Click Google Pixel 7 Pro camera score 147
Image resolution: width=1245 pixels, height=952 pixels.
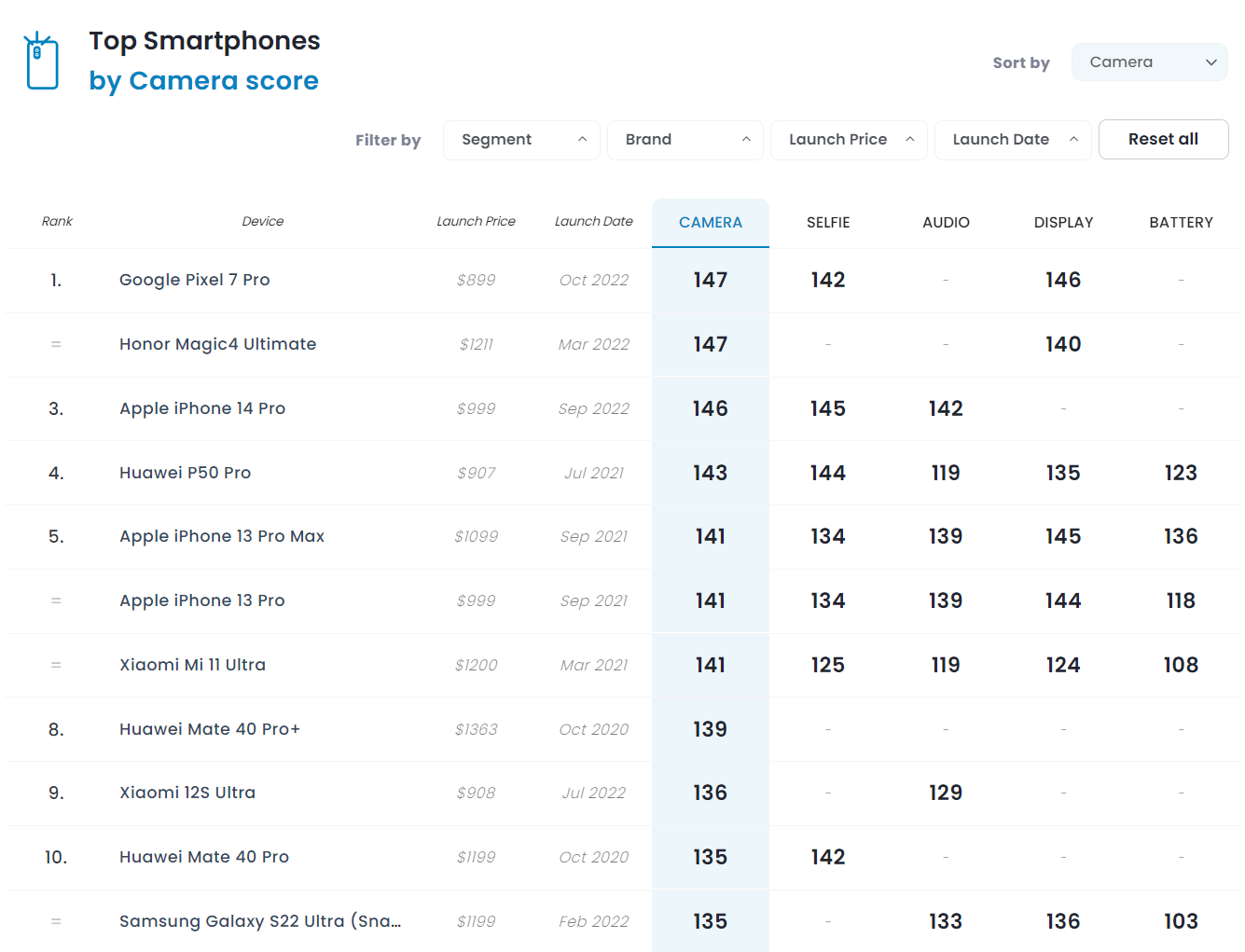click(711, 280)
